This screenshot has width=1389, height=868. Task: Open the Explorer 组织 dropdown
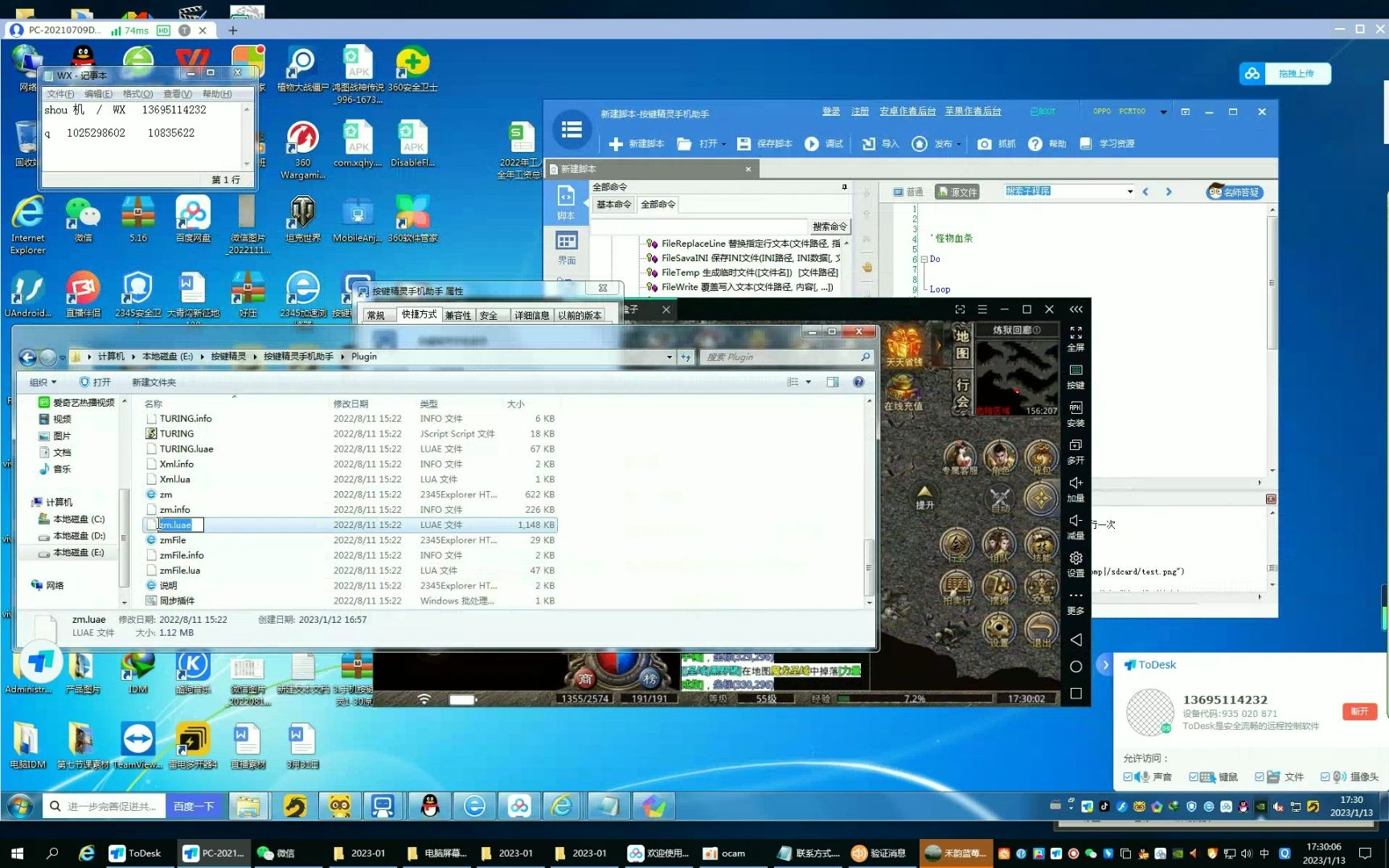click(43, 383)
